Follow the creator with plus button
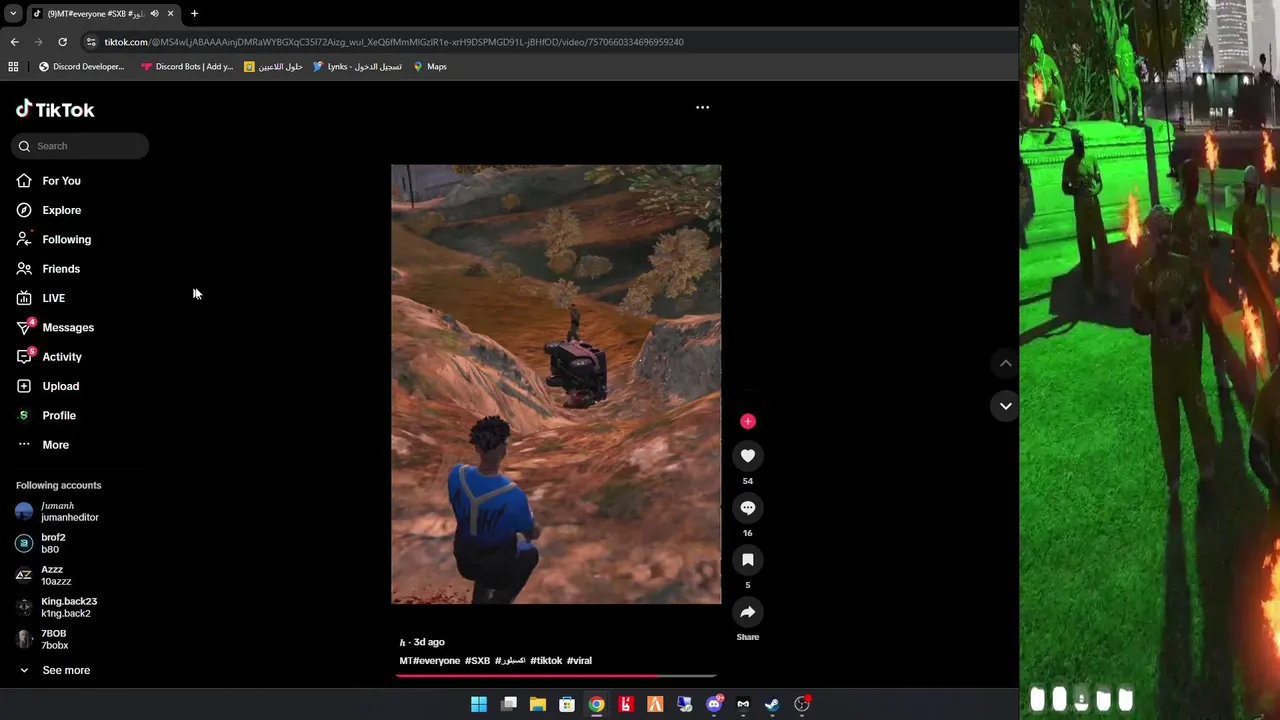Image resolution: width=1280 pixels, height=720 pixels. [748, 421]
